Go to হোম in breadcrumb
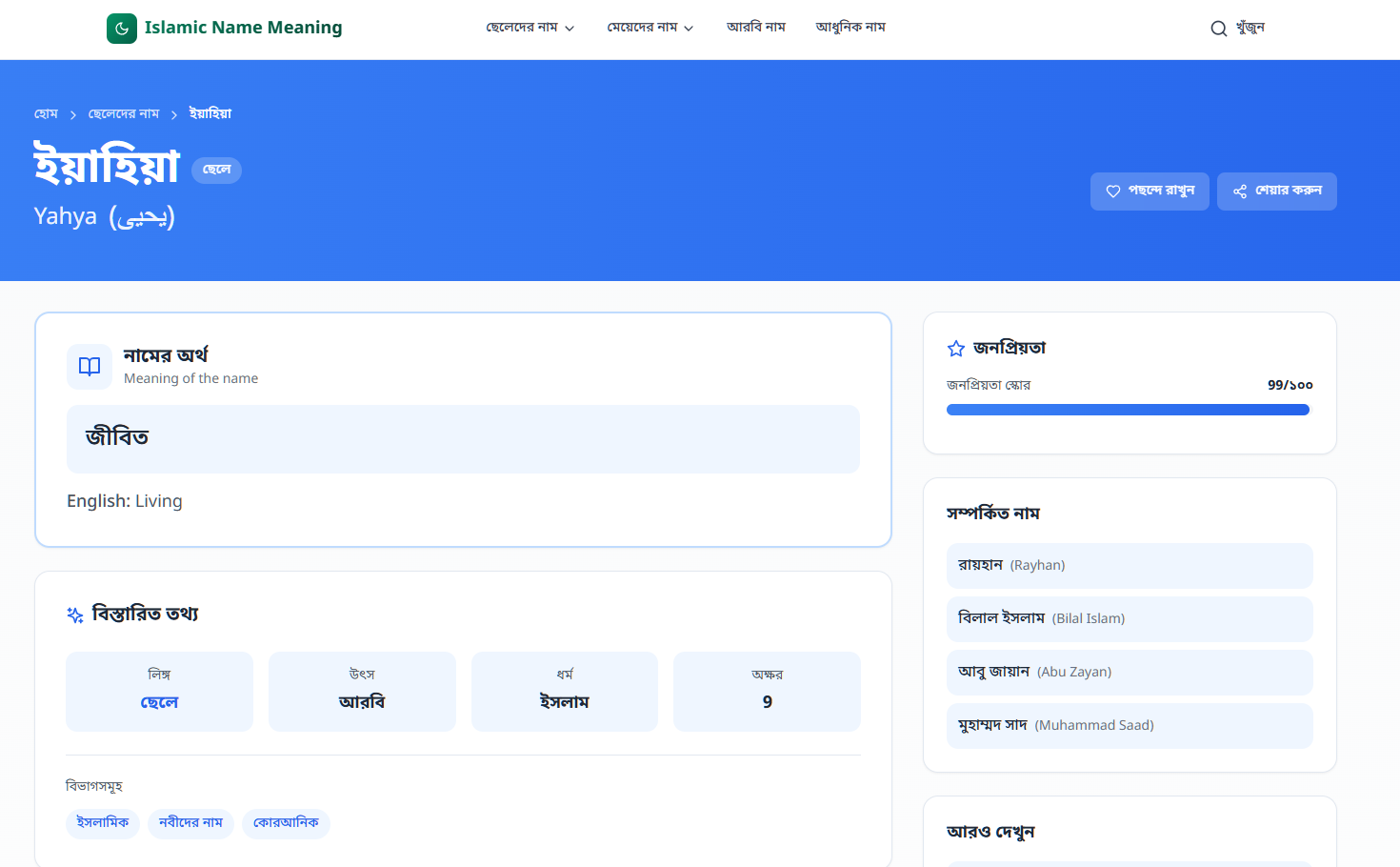The image size is (1400, 867). pos(46,114)
